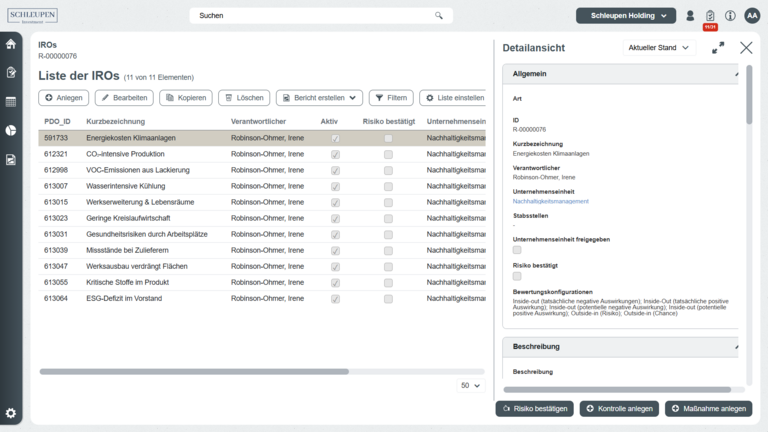768x432 pixels.
Task: Expand the Bericht erstellen dropdown
Action: (319, 98)
